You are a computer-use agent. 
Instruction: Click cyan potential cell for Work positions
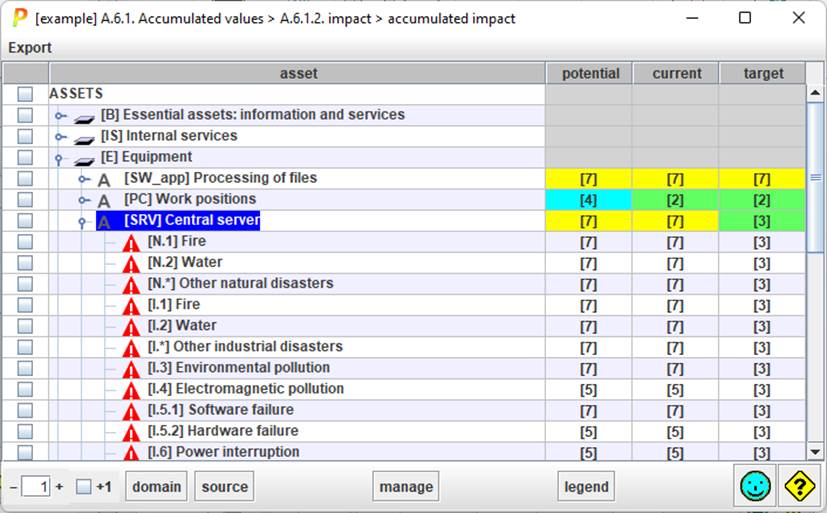point(589,200)
